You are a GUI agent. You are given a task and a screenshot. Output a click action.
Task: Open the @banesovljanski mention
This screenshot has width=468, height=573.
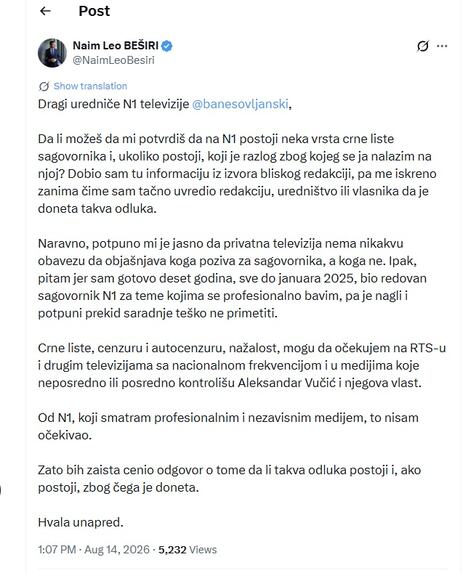[x=240, y=104]
